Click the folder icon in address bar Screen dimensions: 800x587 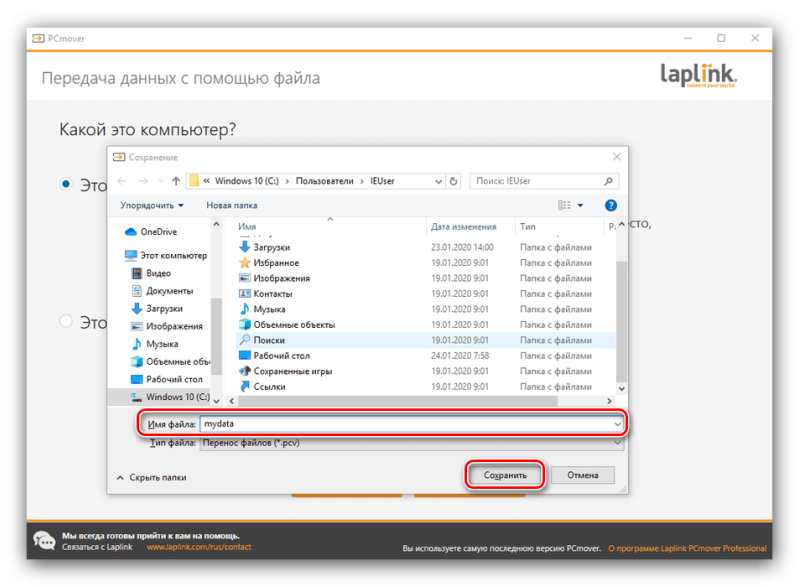pos(194,181)
